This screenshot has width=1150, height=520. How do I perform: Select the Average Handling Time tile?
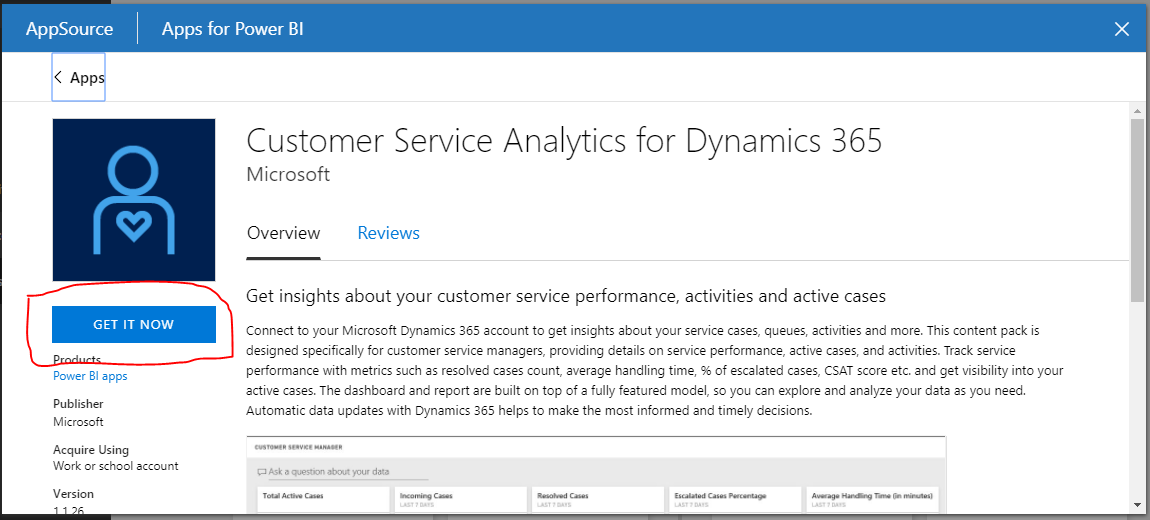(x=872, y=499)
